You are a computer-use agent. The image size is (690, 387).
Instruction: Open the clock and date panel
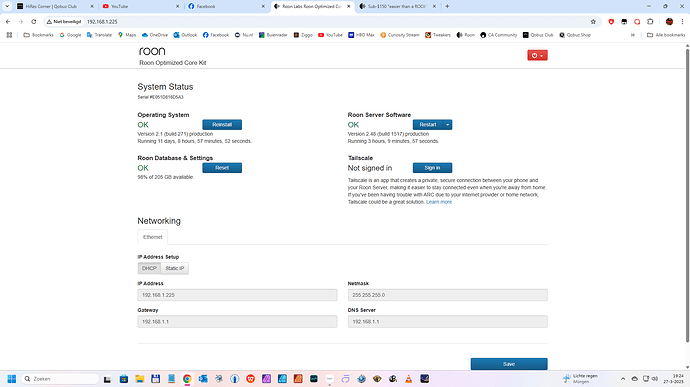click(x=673, y=379)
